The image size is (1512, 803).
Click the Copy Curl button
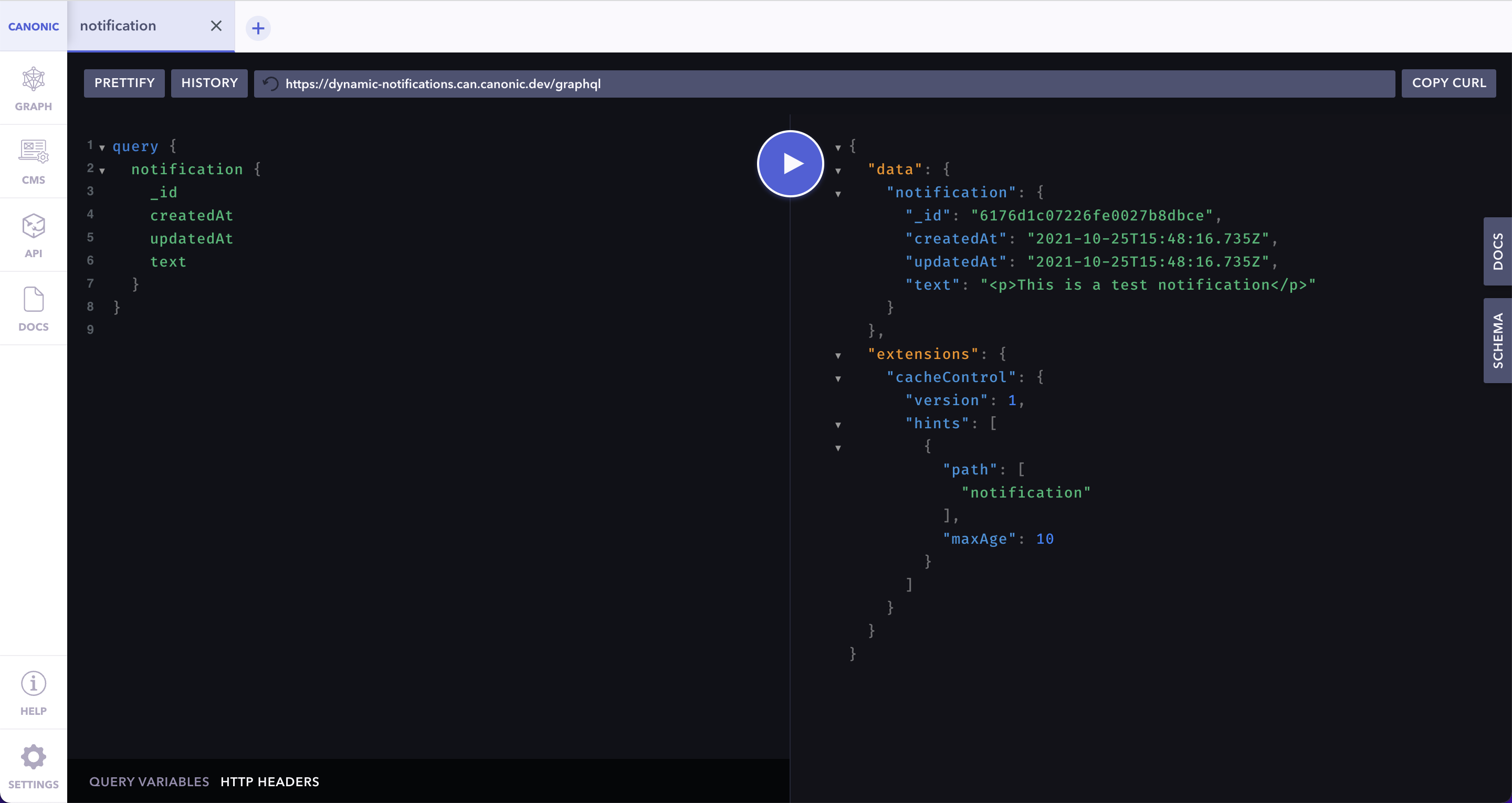point(1448,83)
